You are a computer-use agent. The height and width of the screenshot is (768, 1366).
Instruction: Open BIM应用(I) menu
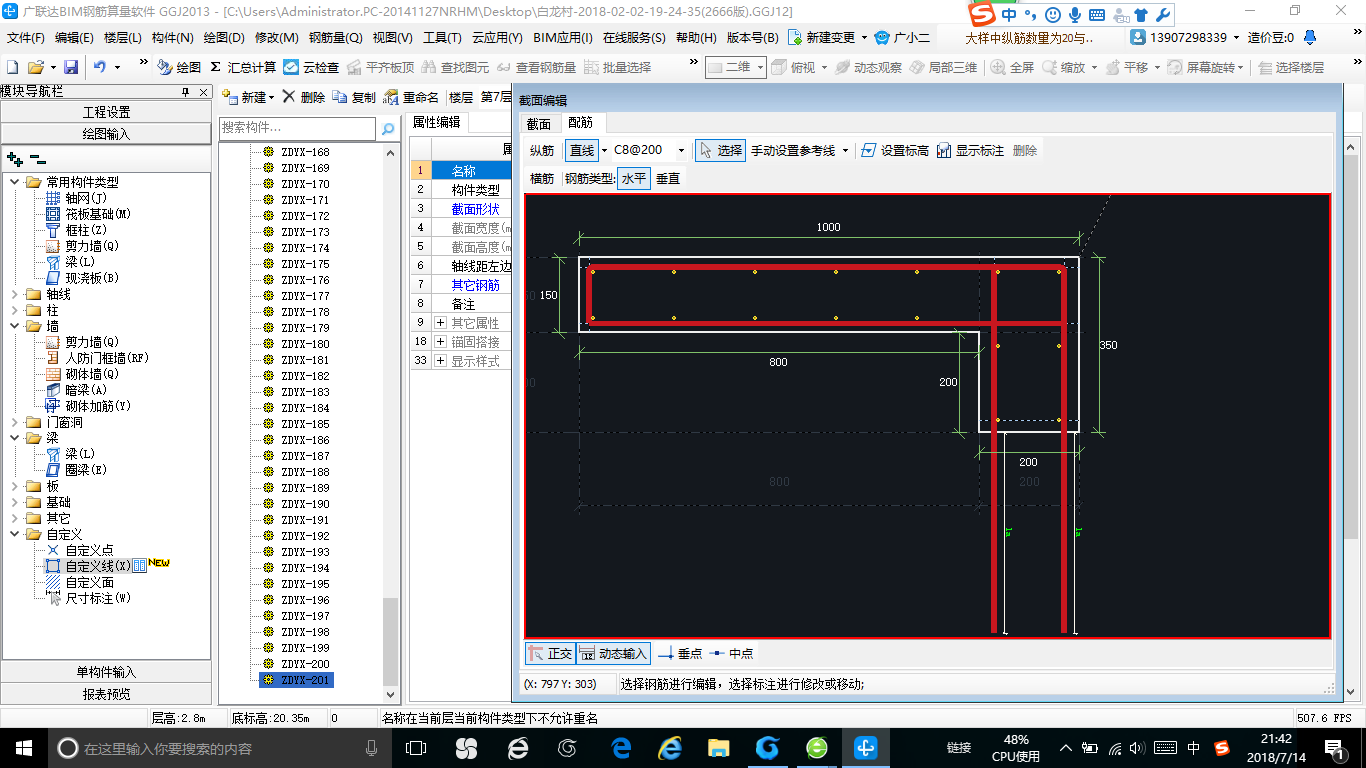(563, 37)
